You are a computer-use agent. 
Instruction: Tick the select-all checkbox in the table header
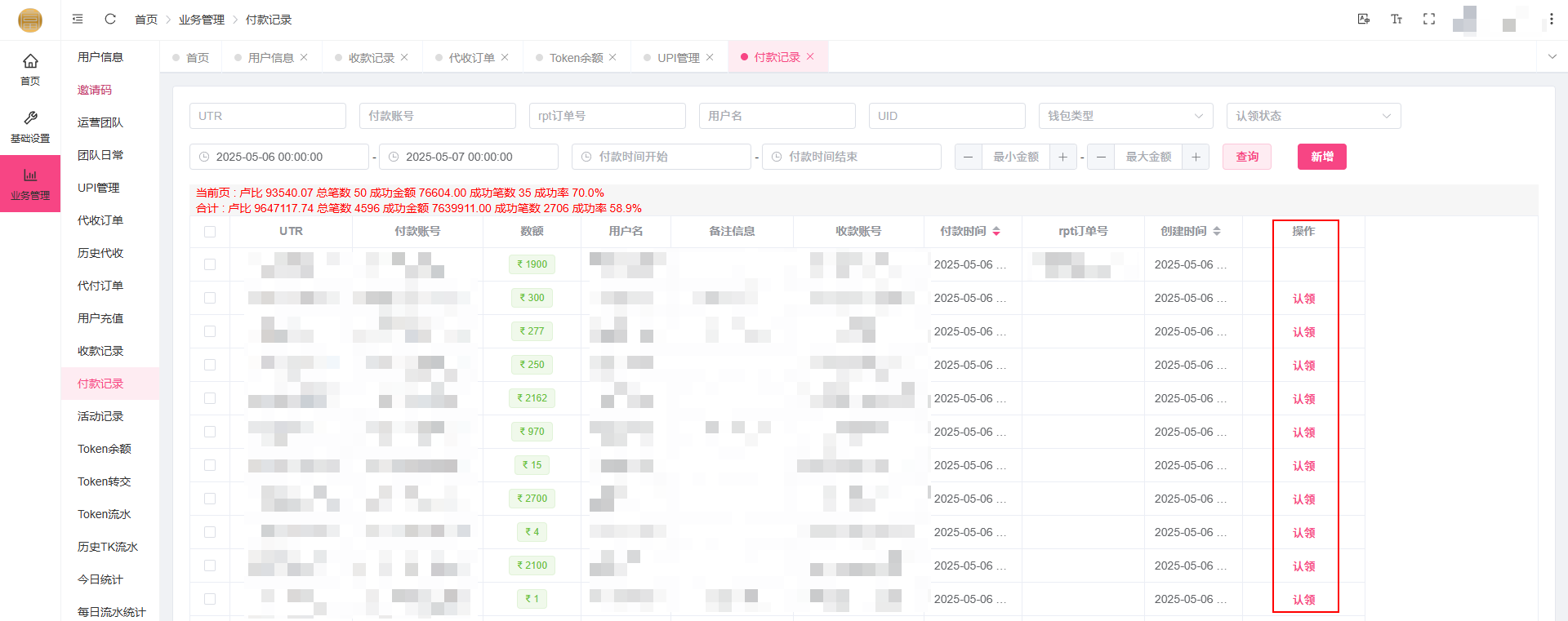pos(210,232)
